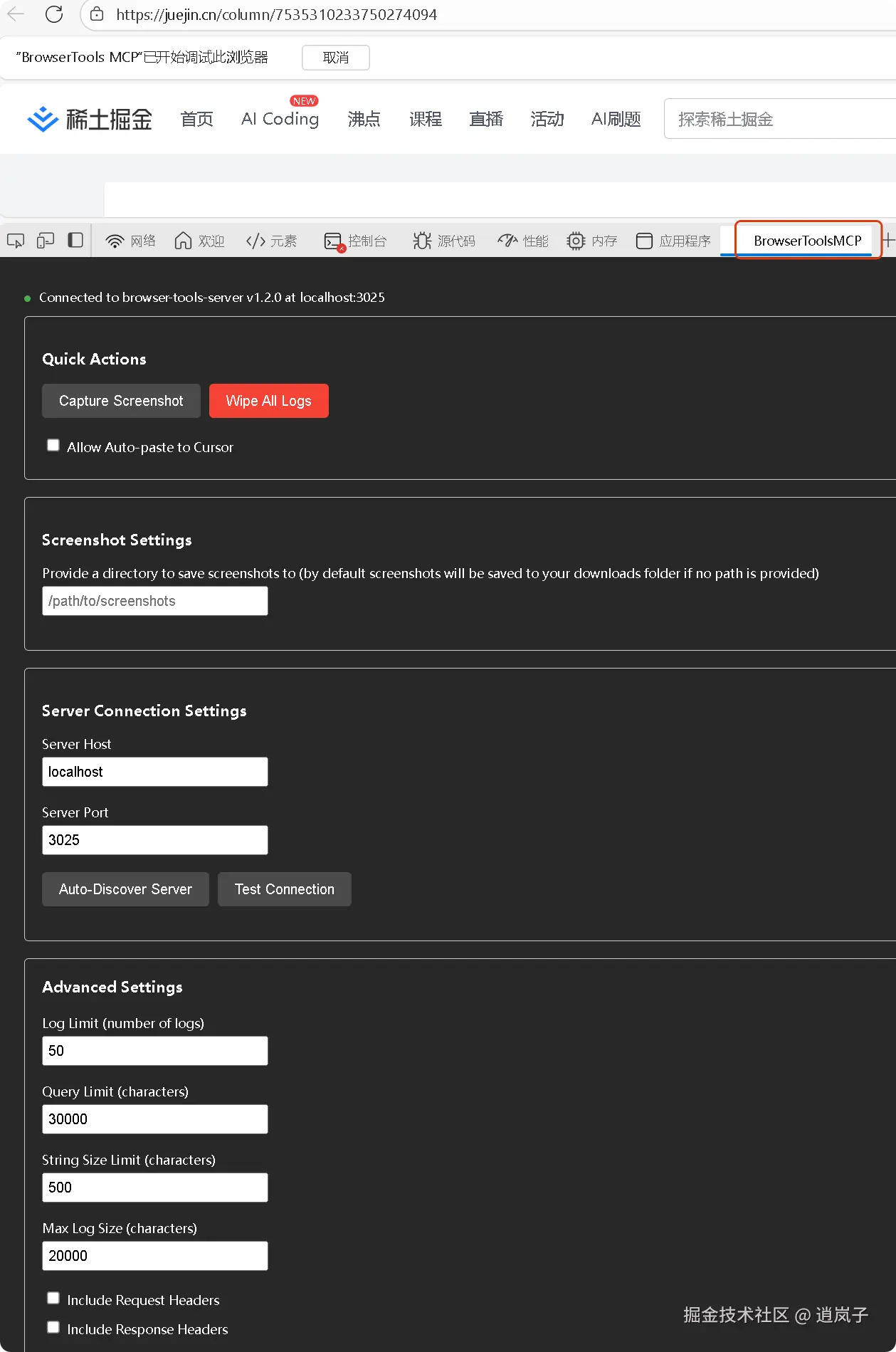
Task: Click the Query Limit field showing 30000
Action: [155, 1119]
